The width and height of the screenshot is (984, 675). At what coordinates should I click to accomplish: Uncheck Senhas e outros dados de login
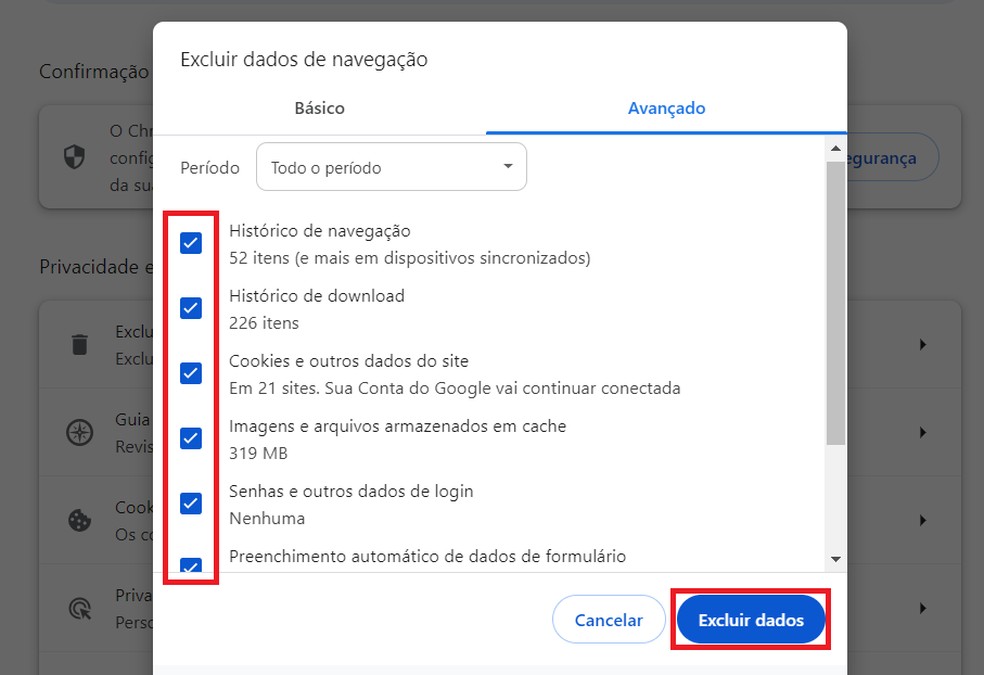tap(190, 503)
